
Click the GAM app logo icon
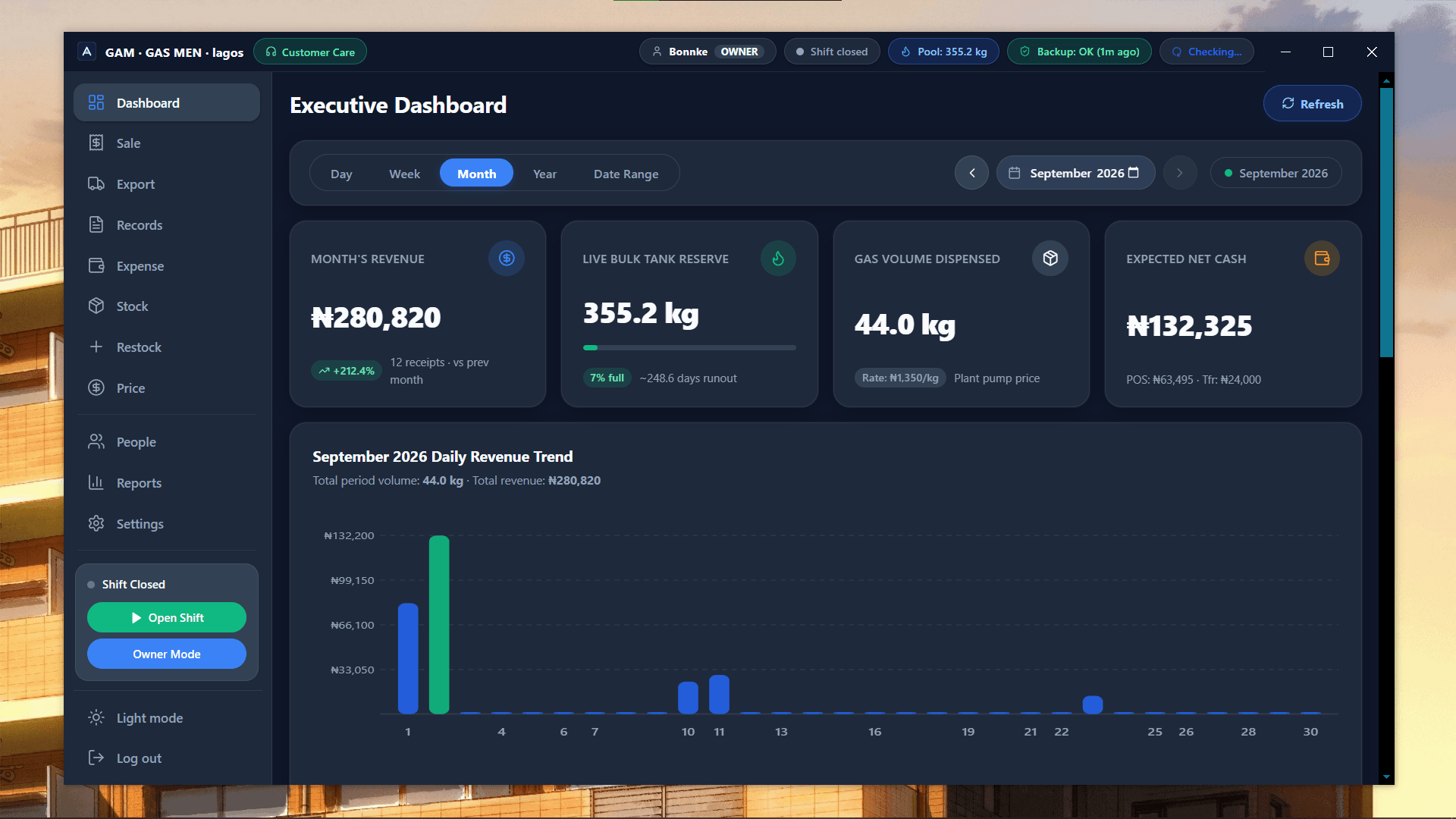pos(86,52)
